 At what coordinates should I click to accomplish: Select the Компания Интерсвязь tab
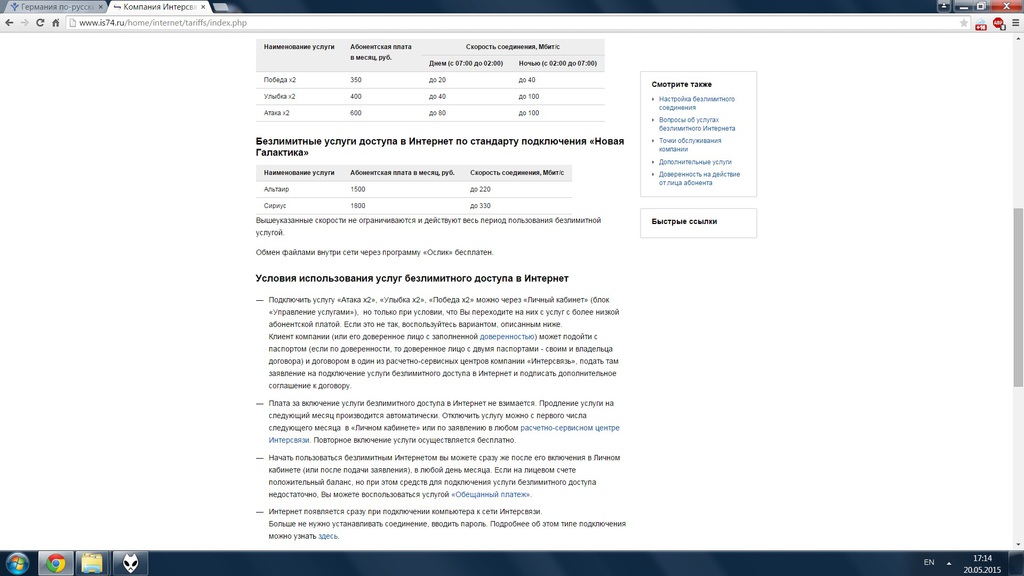pyautogui.click(x=158, y=7)
